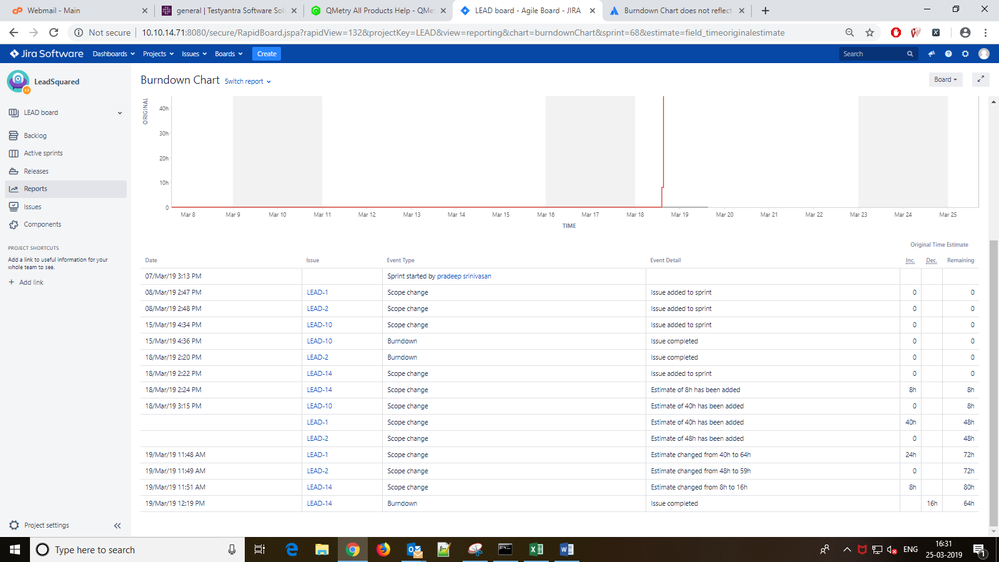Click the Jira search field

(x=877, y=54)
